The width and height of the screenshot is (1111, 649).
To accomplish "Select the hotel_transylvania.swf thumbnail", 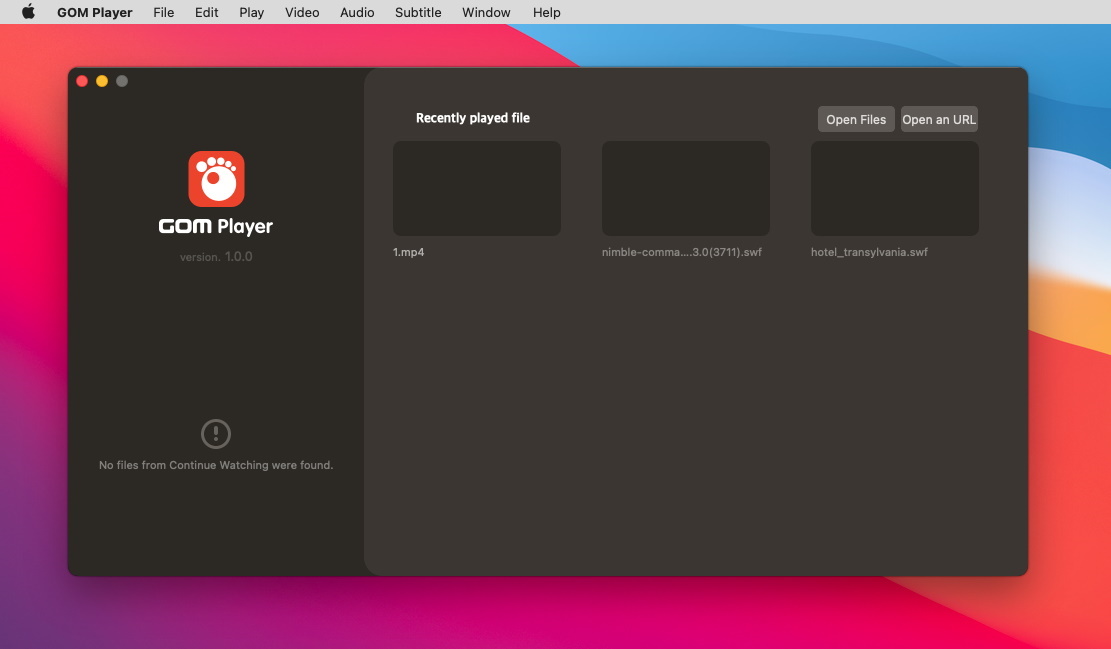I will pyautogui.click(x=895, y=188).
